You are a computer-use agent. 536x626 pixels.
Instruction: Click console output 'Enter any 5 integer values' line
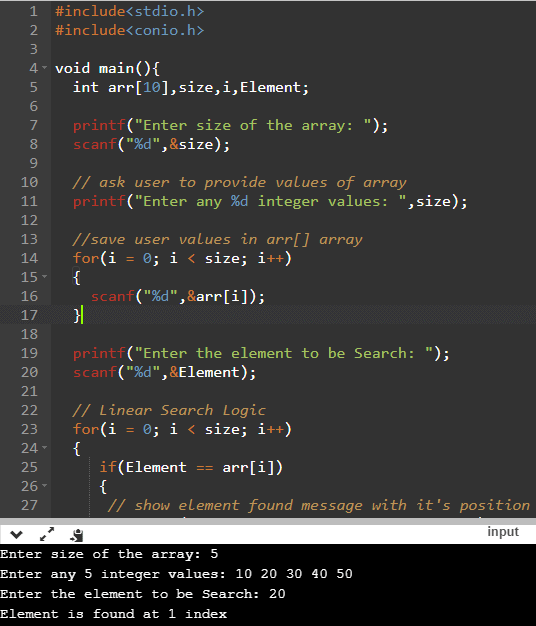176,574
